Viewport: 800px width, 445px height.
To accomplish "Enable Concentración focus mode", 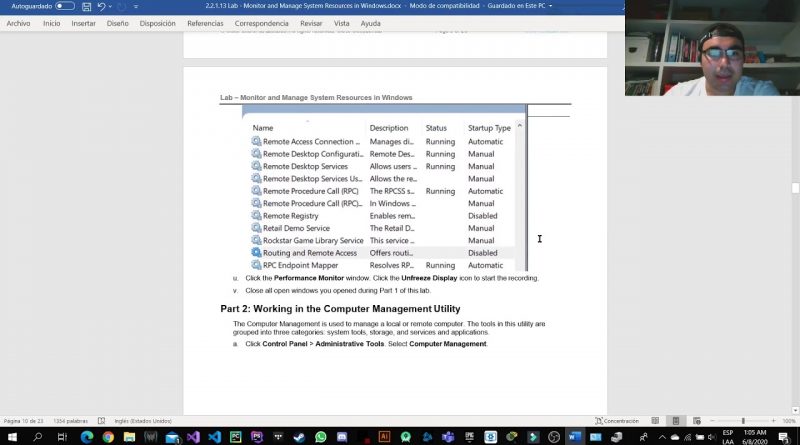I will pyautogui.click(x=617, y=421).
